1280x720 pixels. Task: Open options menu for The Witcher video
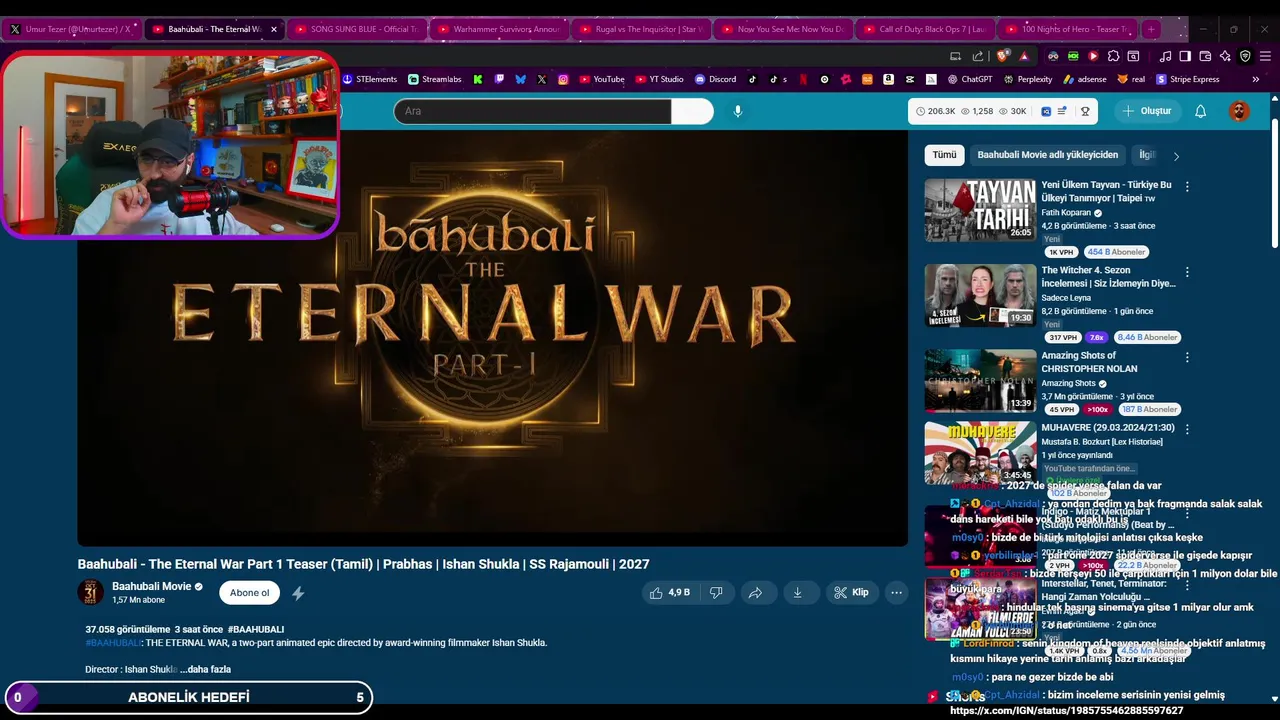pyautogui.click(x=1187, y=272)
